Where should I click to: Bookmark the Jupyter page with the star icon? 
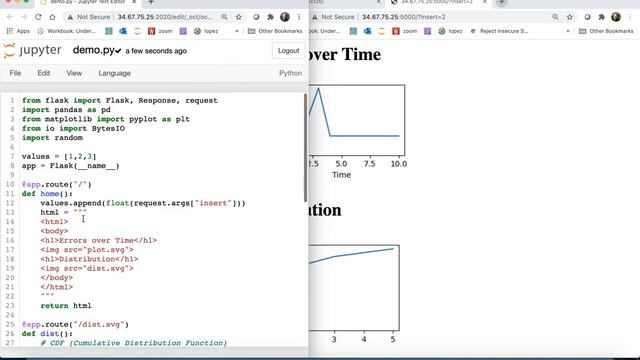pos(239,17)
